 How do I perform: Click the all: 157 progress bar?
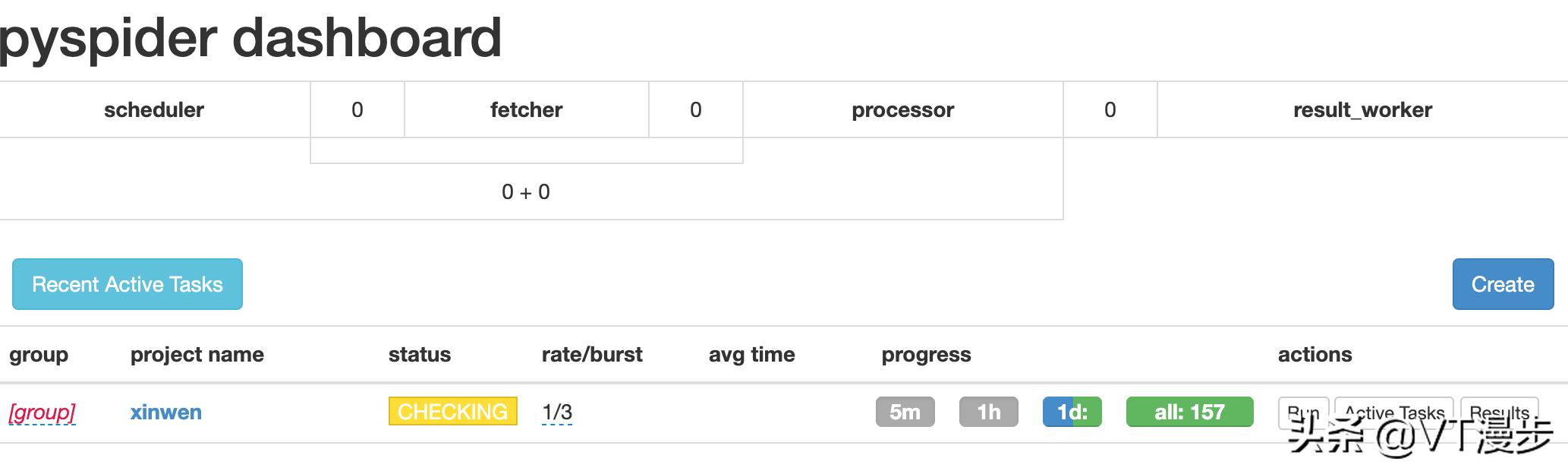click(x=1189, y=412)
